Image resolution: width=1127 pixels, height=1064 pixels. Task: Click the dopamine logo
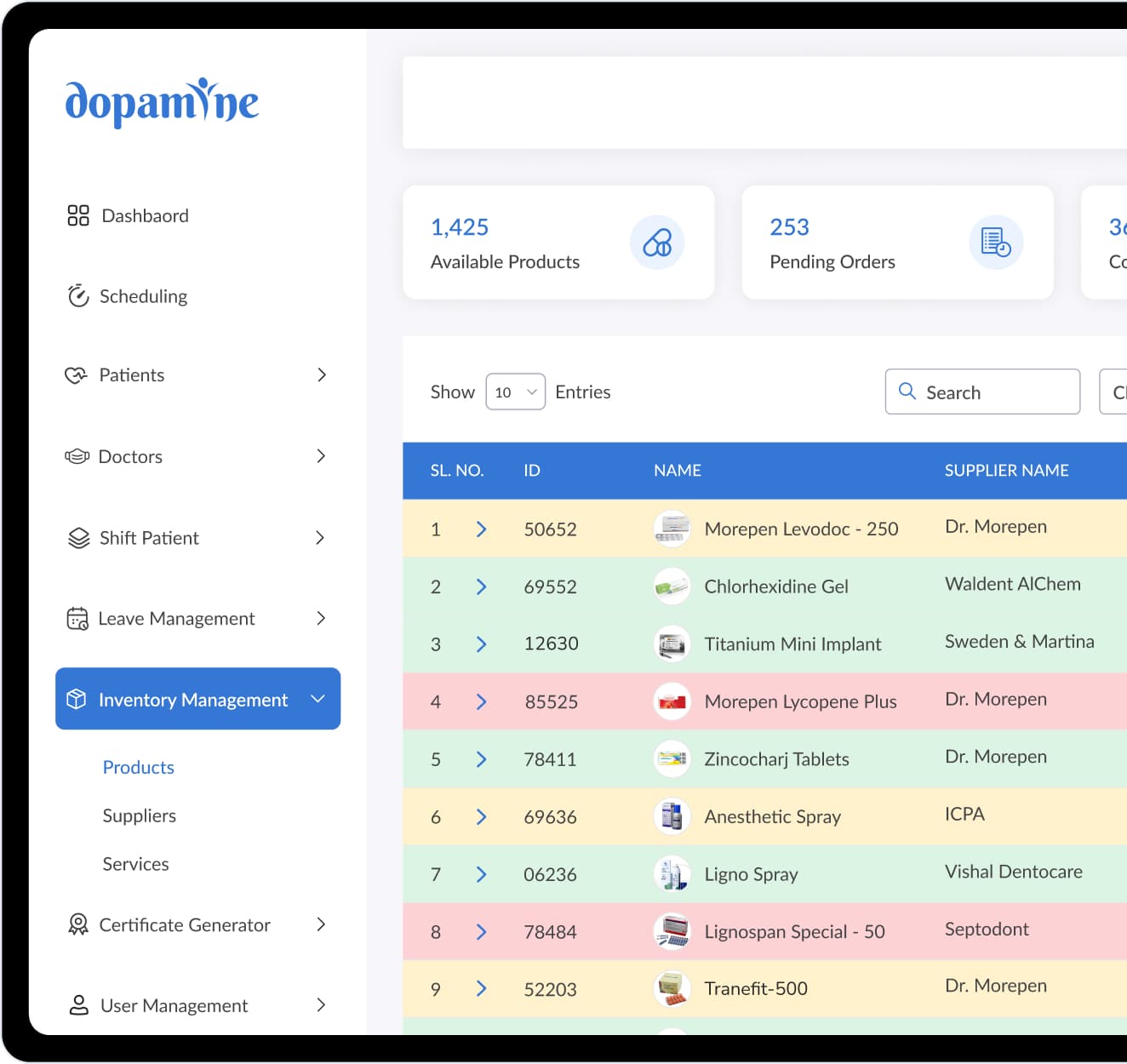pos(162,102)
